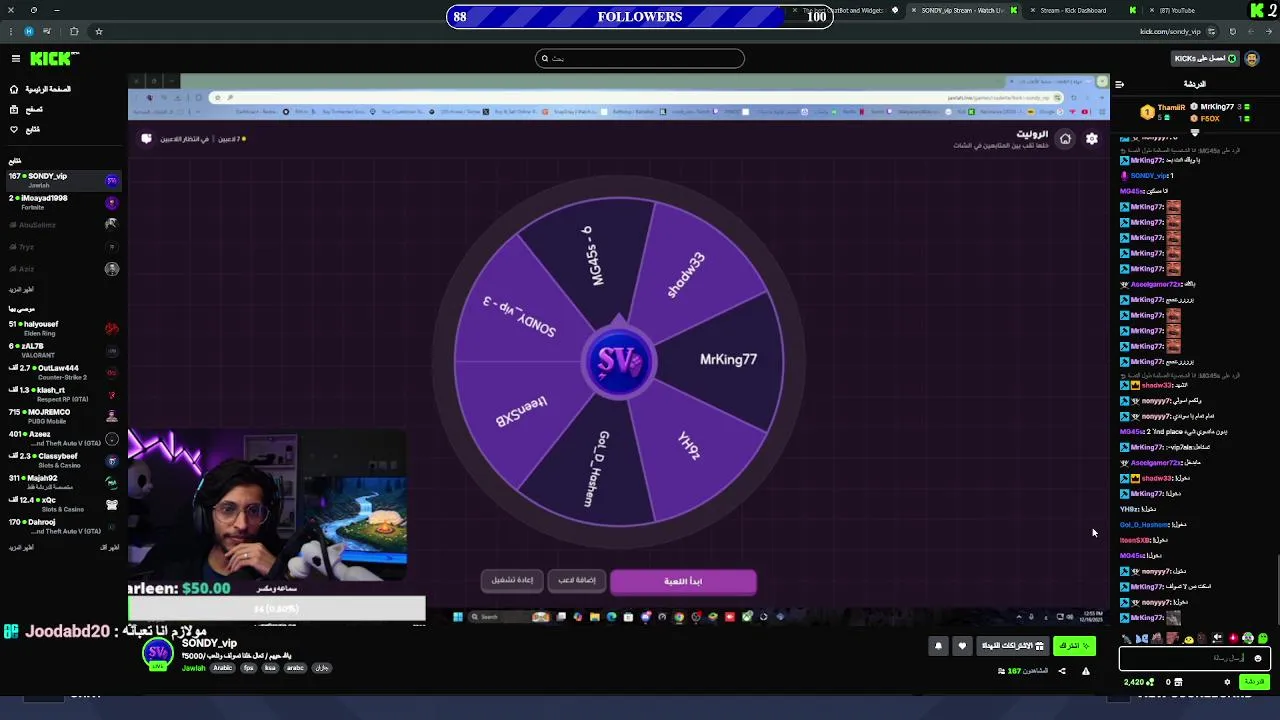Click the gift subscriptions button
1280x720 pixels.
[1012, 646]
